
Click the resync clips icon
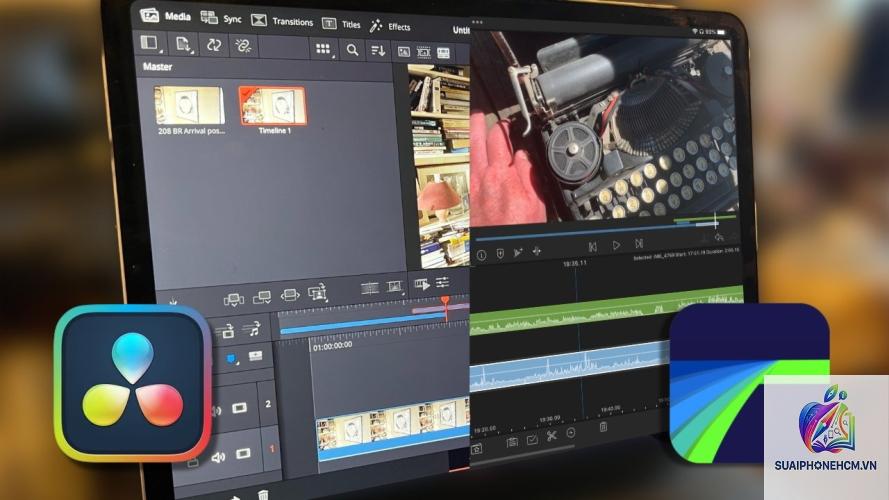coord(214,45)
